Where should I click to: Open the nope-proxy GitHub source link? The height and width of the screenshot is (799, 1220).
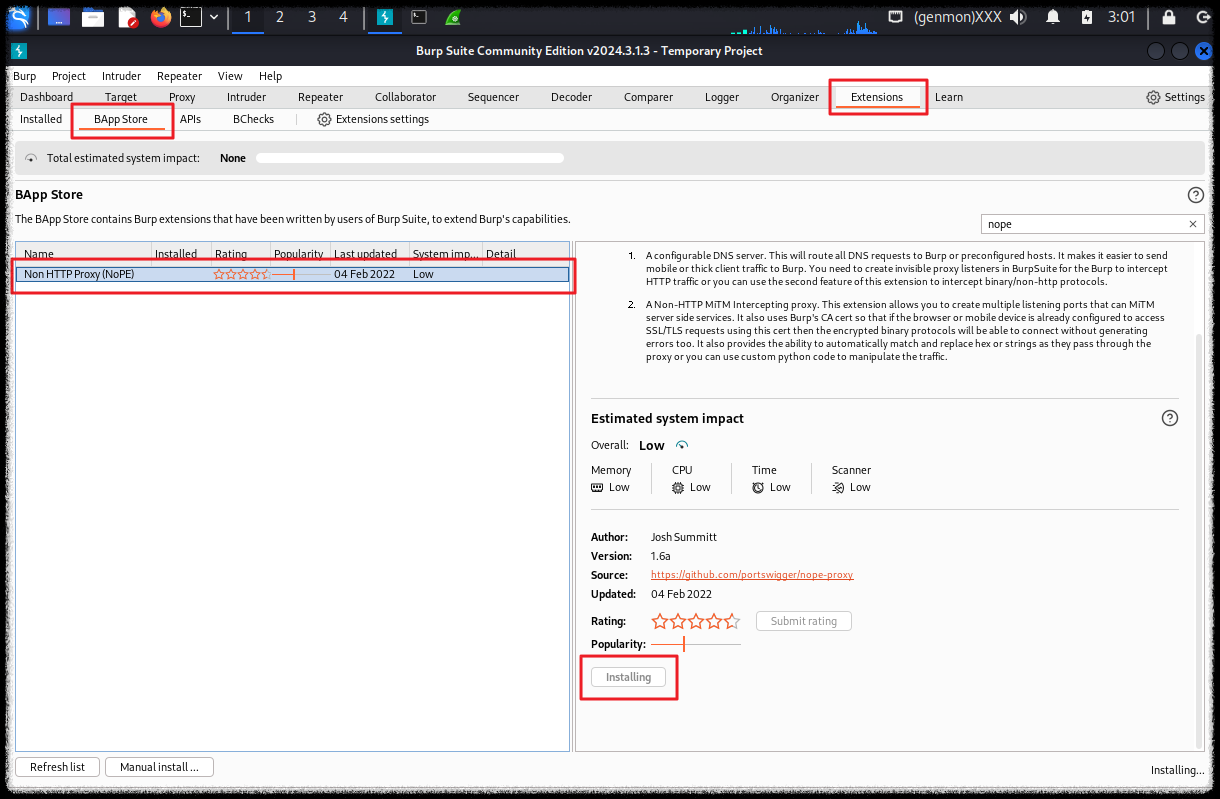click(x=752, y=575)
